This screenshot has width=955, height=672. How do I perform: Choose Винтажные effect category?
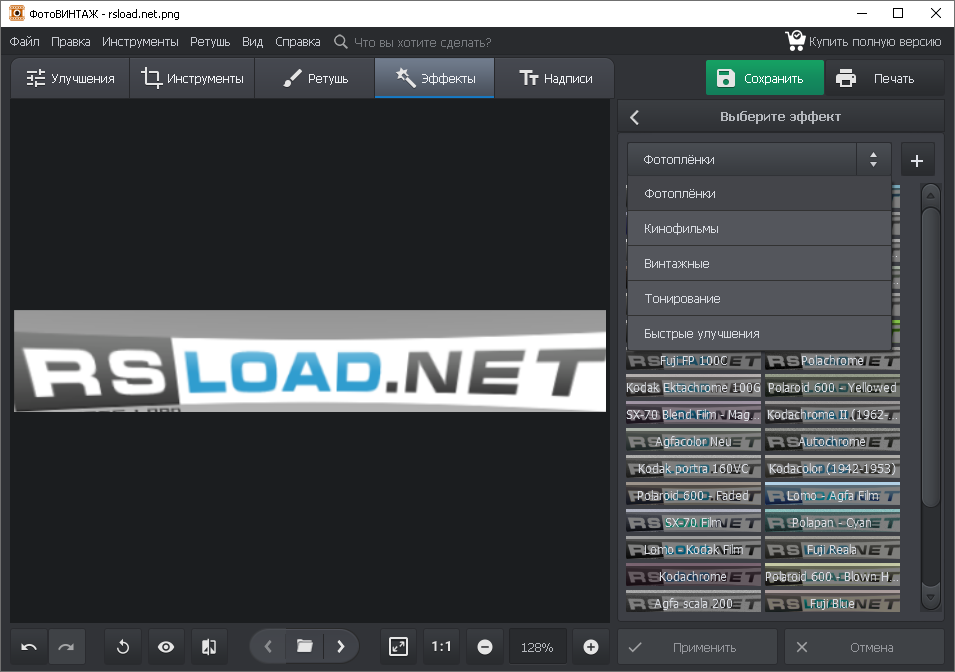(x=759, y=264)
